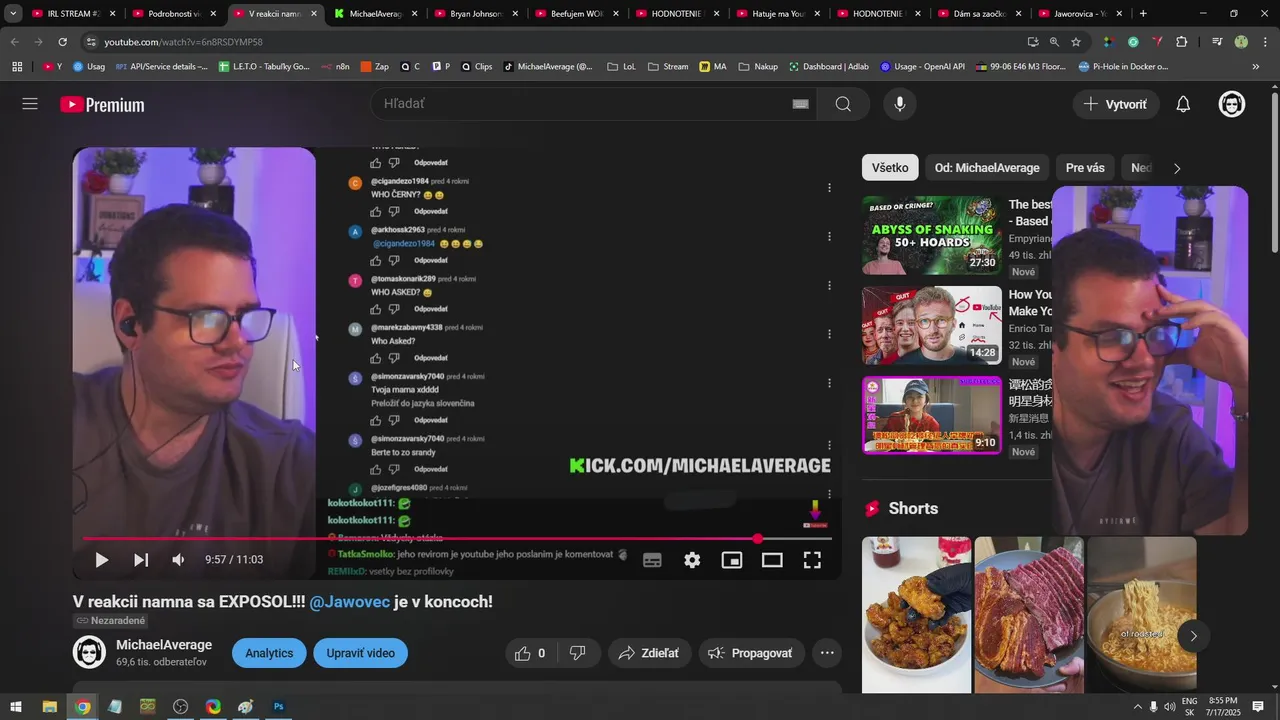Seek on the video progress bar
Image resolution: width=1280 pixels, height=720 pixels.
point(457,539)
